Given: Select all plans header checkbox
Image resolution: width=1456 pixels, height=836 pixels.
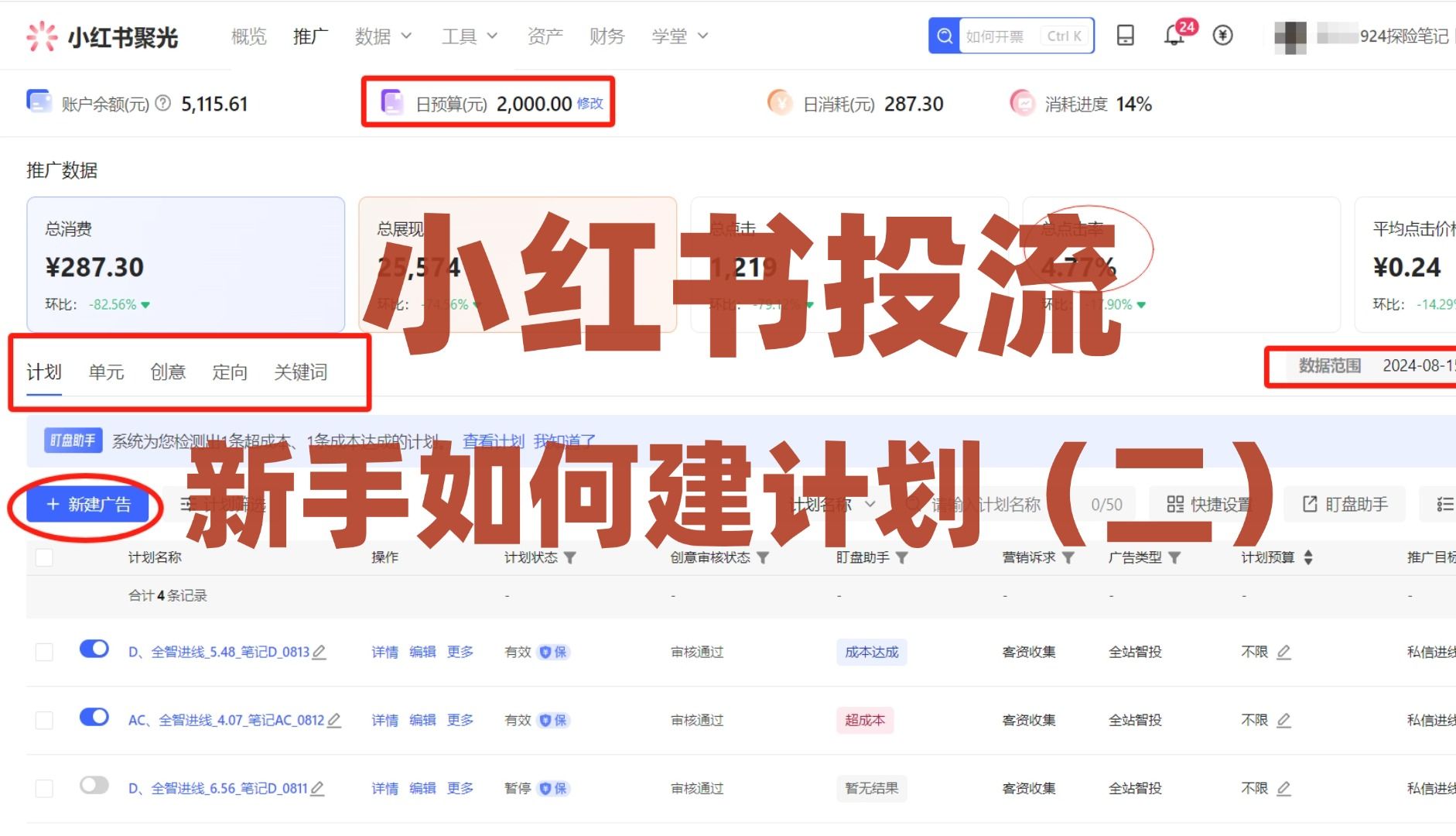Looking at the screenshot, I should [x=44, y=557].
